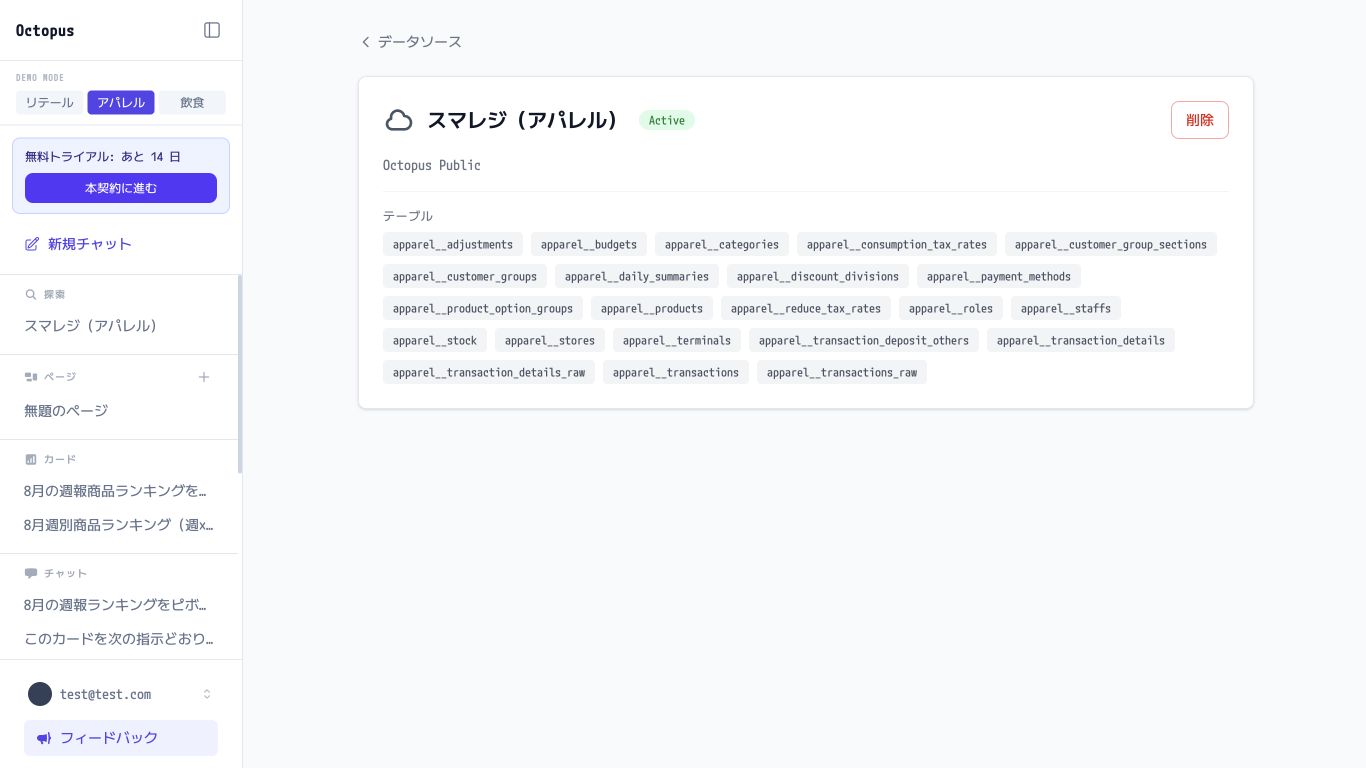Click table tag apparel__reduce_tax_rates
Viewport: 1366px width, 768px height.
(x=806, y=308)
